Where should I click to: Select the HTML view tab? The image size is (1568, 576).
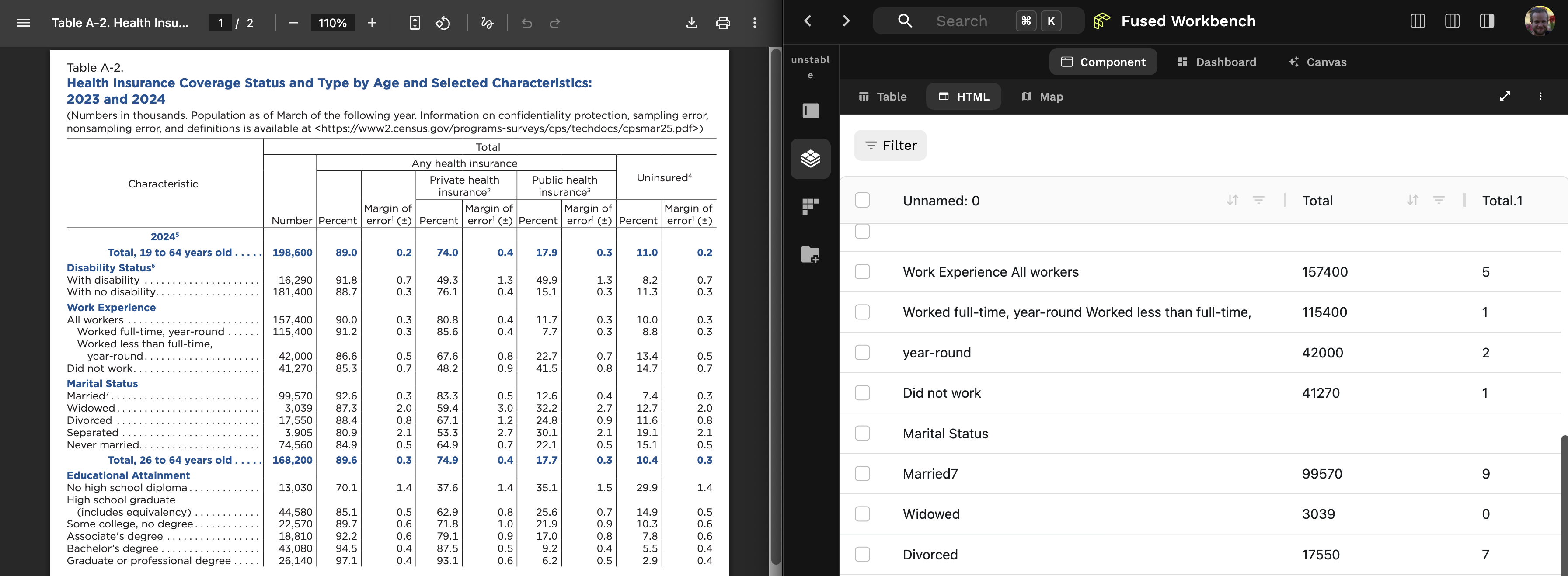click(x=964, y=97)
